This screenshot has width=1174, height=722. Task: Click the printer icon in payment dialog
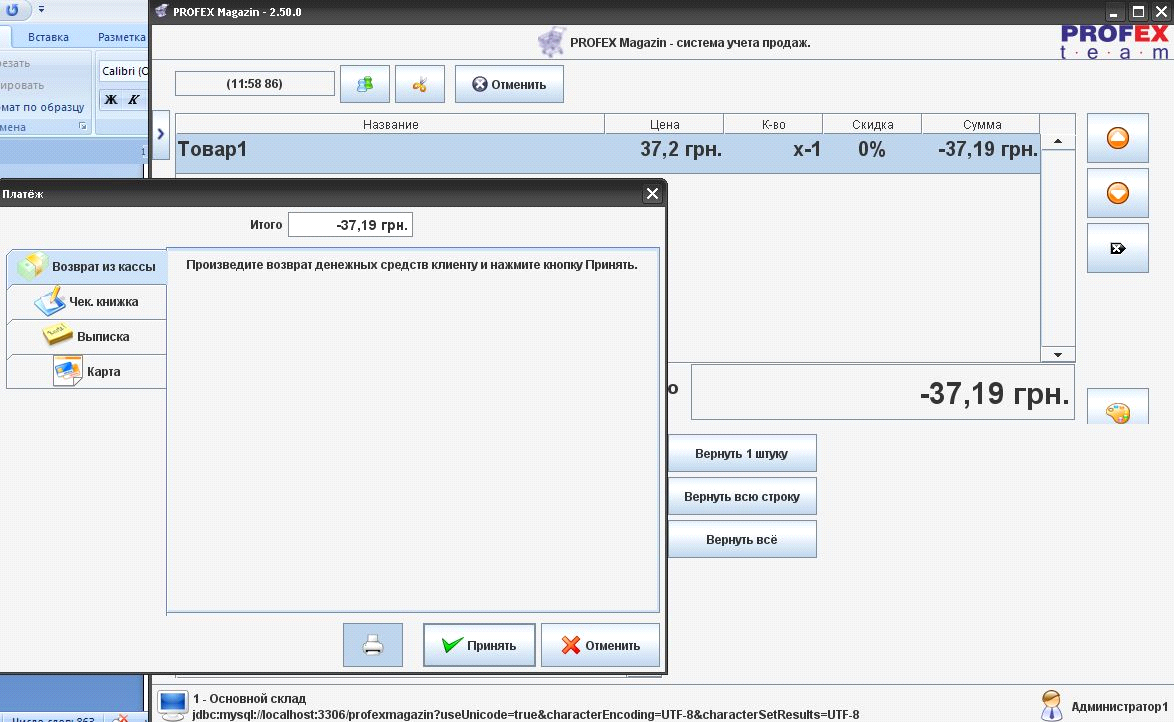pos(373,645)
